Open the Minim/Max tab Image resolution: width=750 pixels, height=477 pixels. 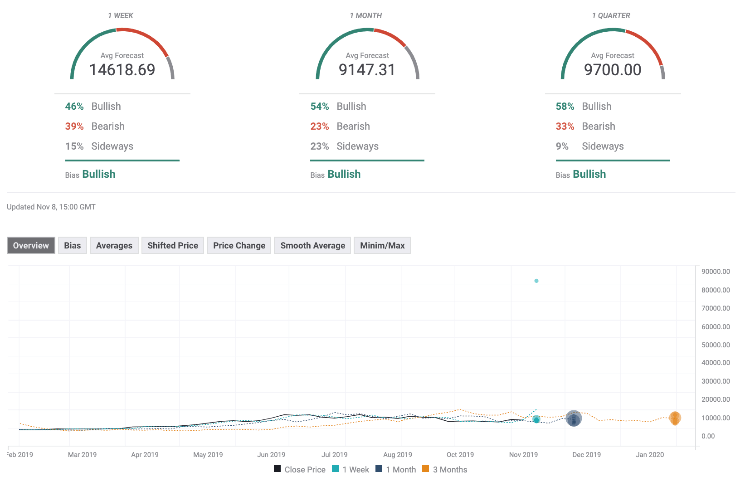[x=382, y=245]
